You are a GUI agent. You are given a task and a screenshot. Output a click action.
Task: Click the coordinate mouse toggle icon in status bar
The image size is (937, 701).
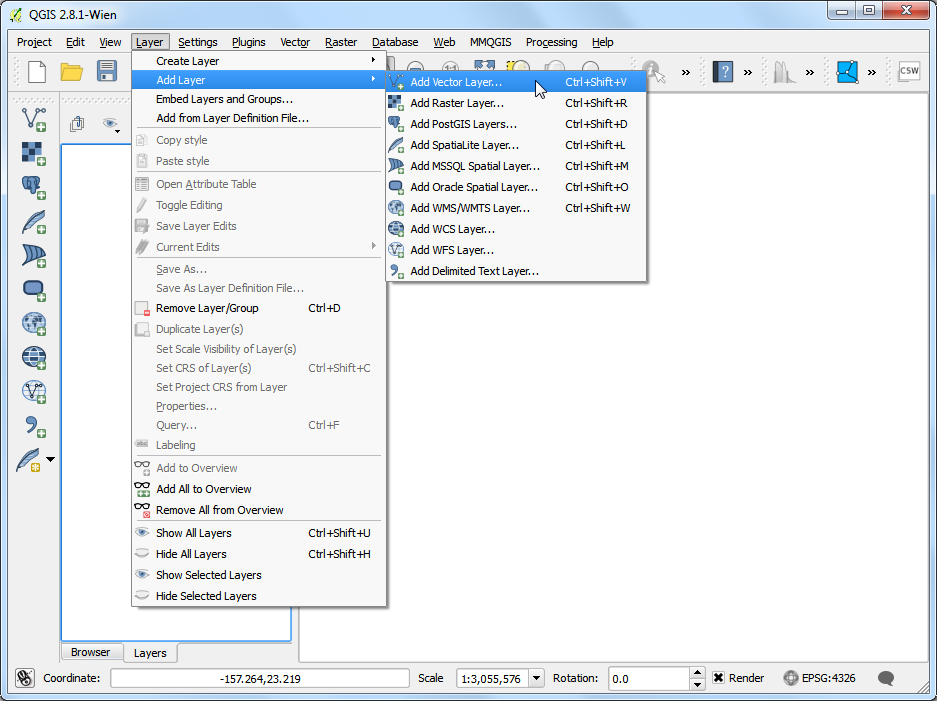pos(25,678)
